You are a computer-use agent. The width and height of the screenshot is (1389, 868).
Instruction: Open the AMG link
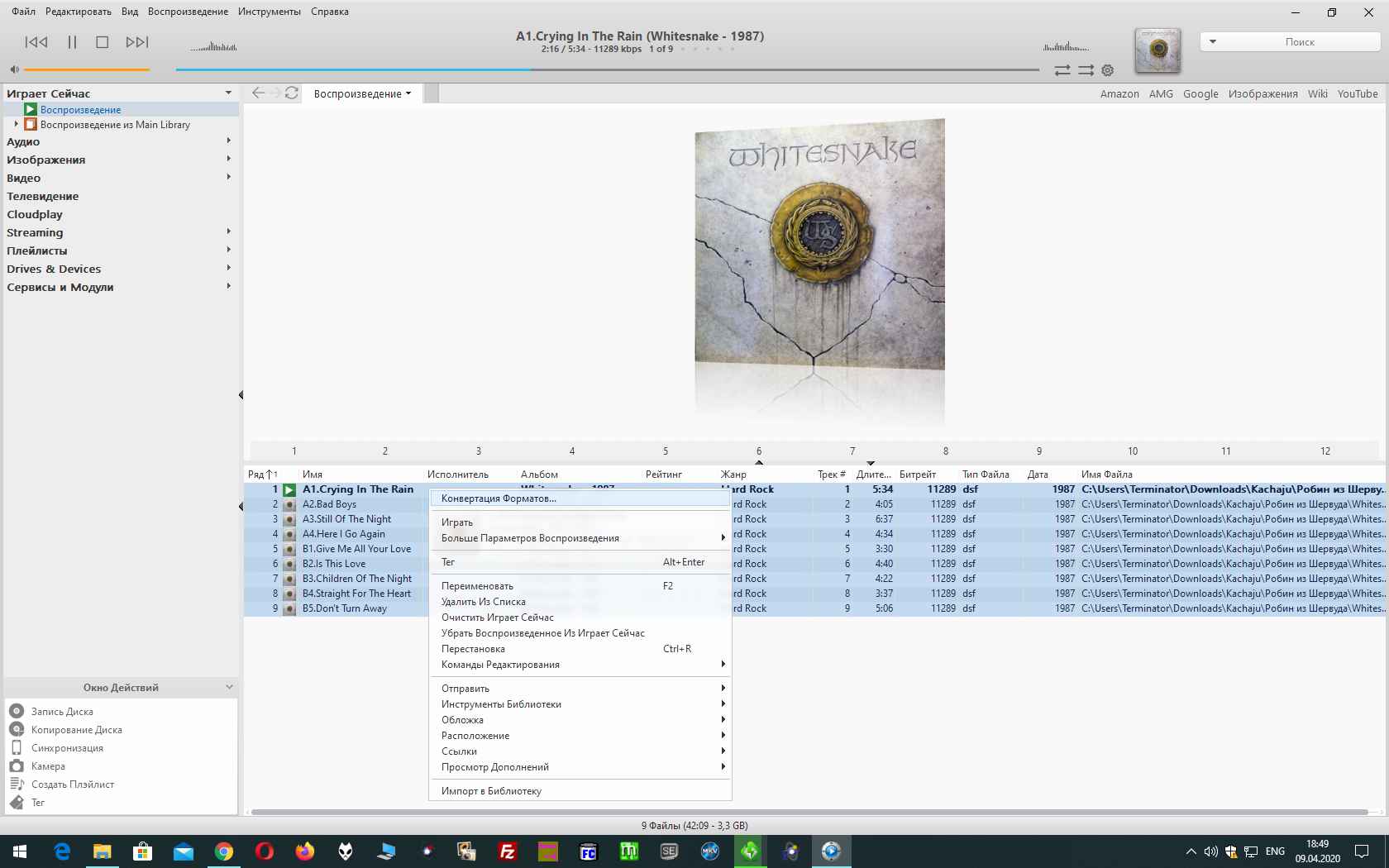[1161, 93]
